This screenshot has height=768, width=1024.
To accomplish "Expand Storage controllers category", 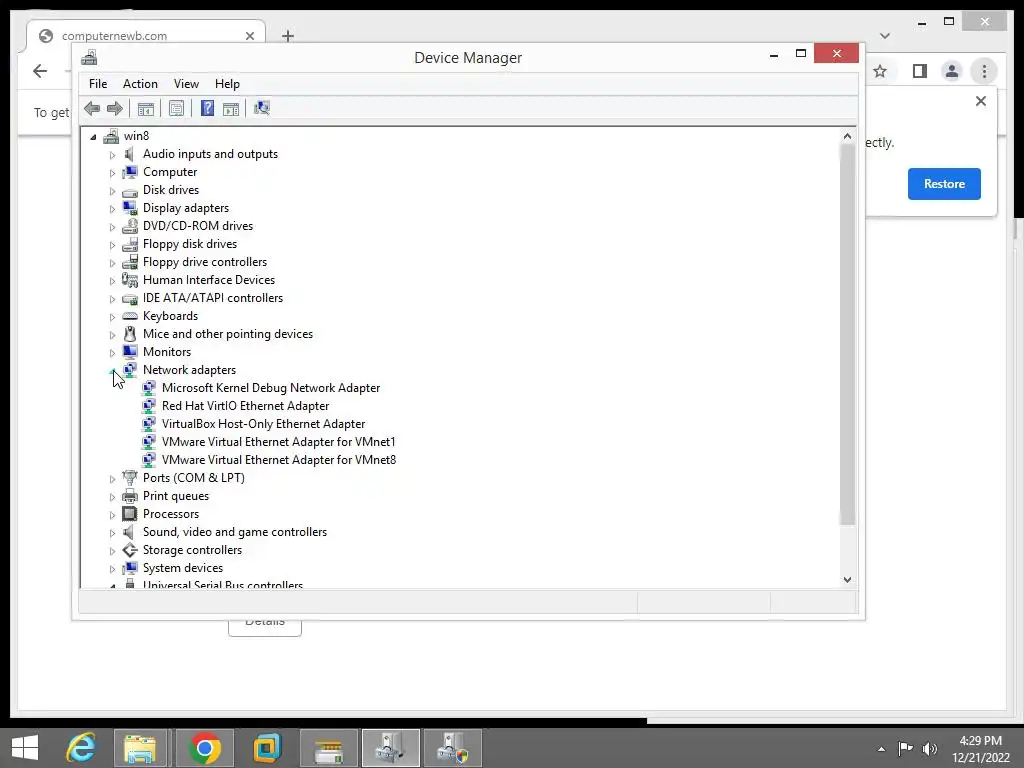I will point(112,551).
